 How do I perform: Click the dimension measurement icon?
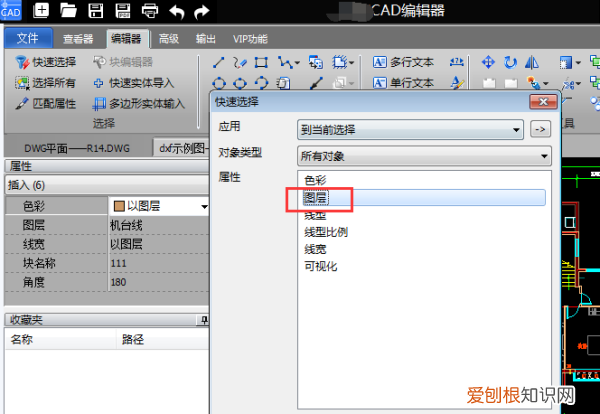tap(457, 62)
